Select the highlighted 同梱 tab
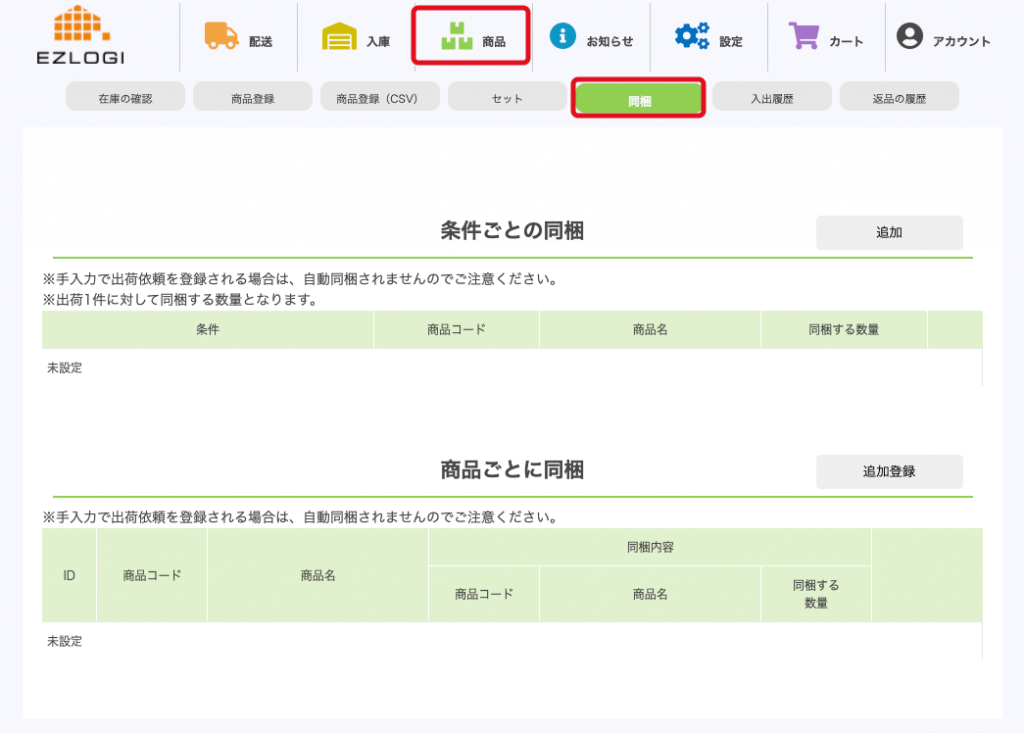1024x733 pixels. 639,99
